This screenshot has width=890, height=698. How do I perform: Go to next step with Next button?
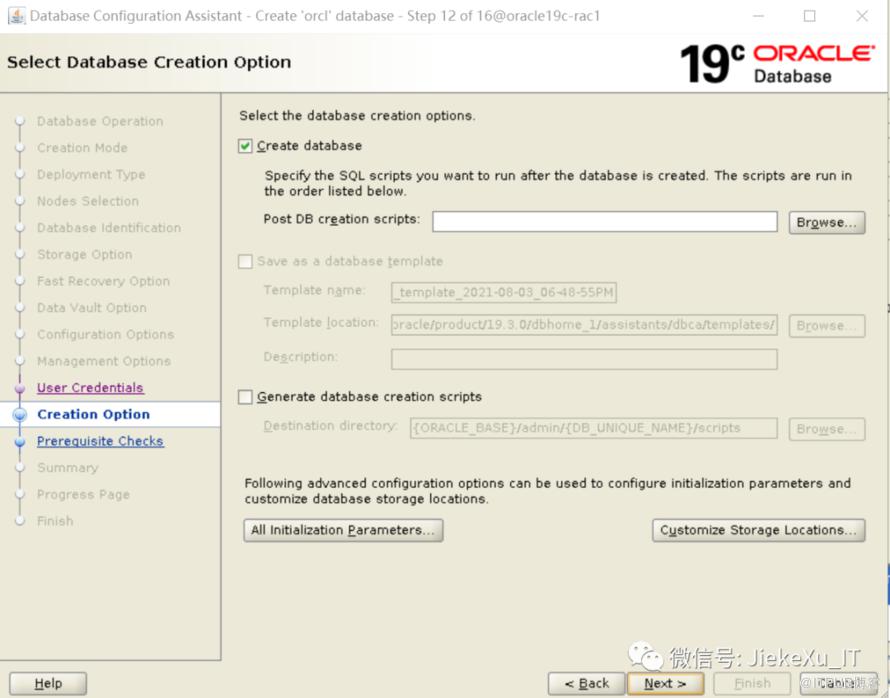(665, 684)
